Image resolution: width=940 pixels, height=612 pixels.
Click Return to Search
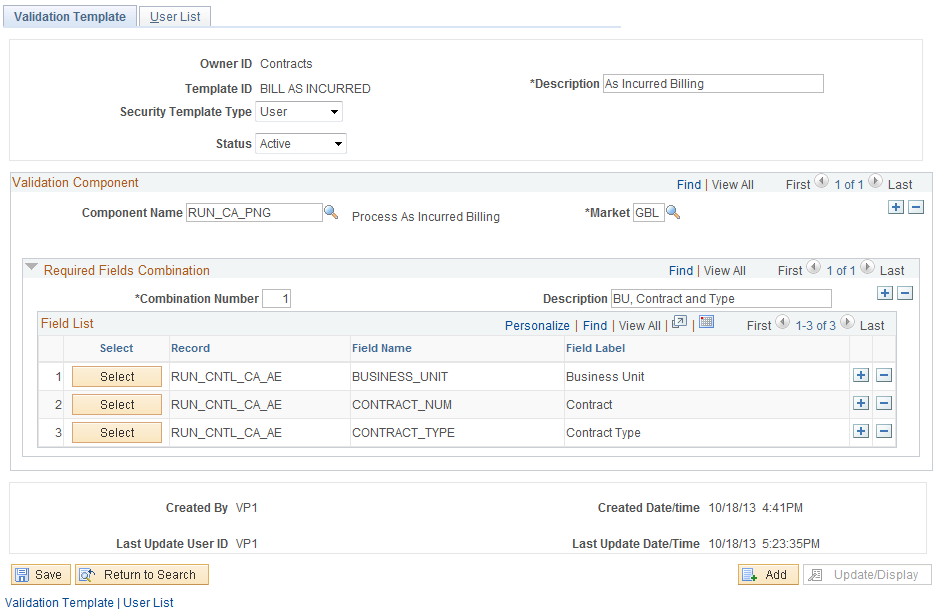(141, 574)
